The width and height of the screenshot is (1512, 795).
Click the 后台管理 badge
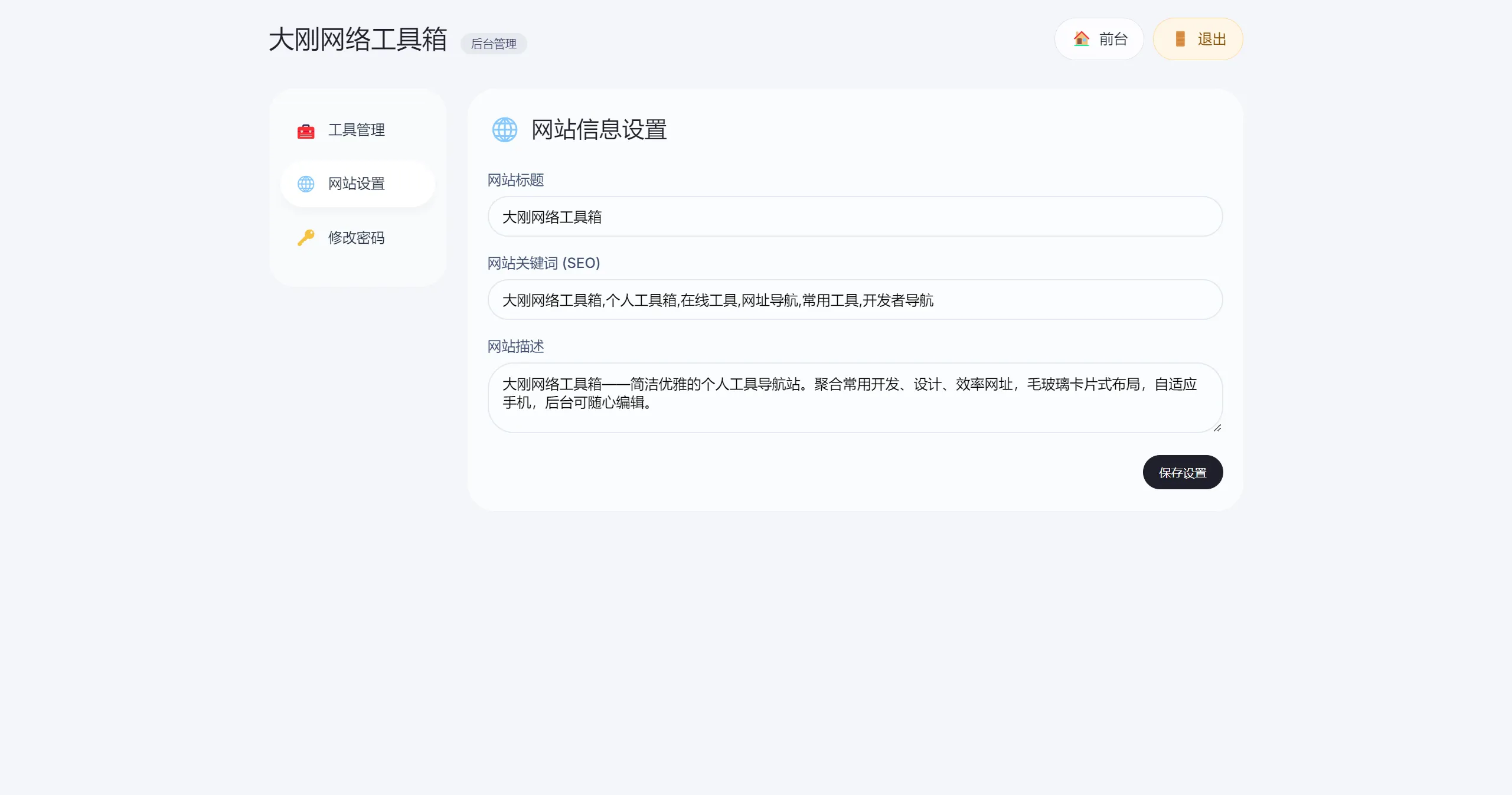coord(494,44)
